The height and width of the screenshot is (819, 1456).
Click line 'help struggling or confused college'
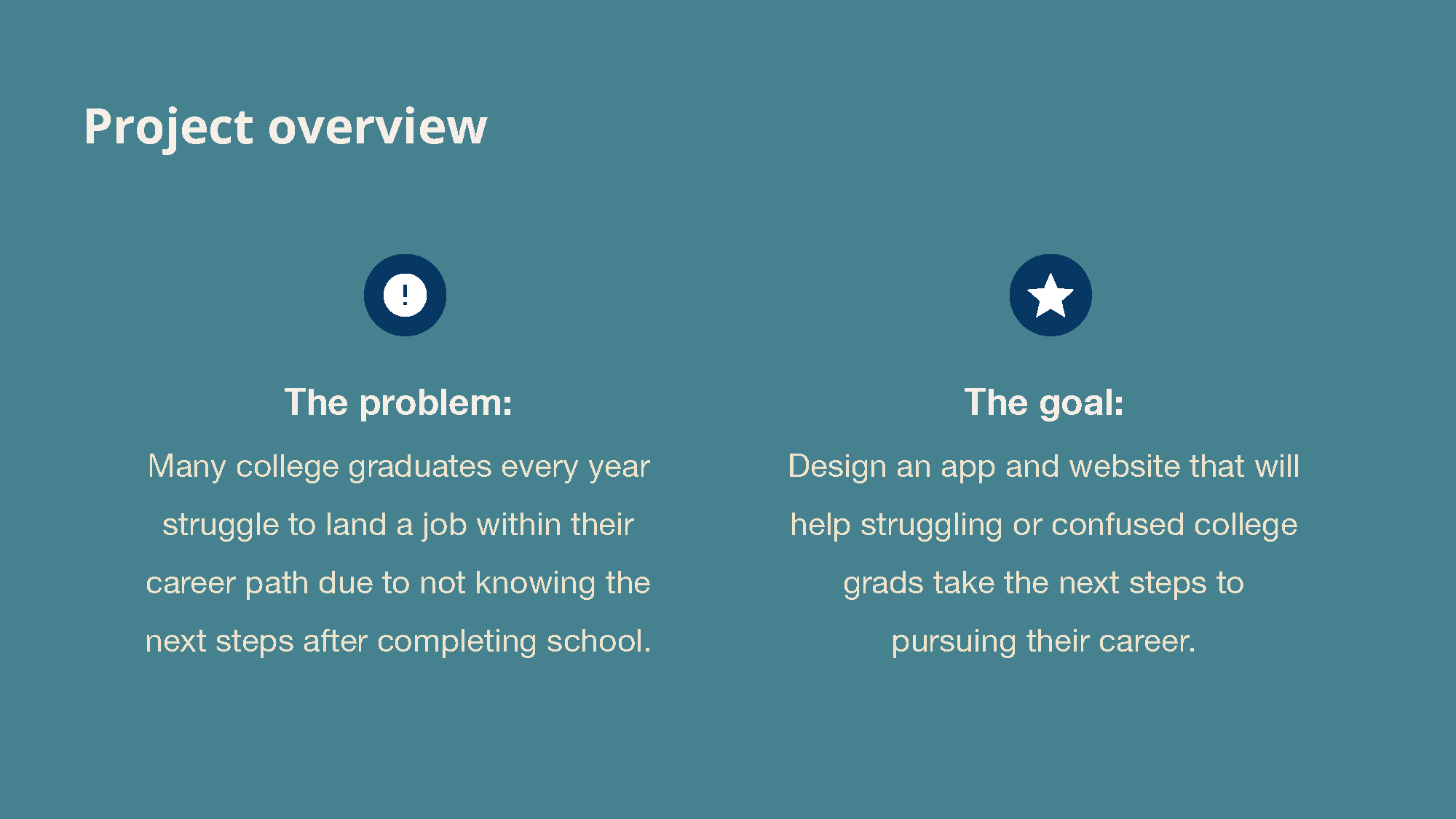click(1044, 525)
